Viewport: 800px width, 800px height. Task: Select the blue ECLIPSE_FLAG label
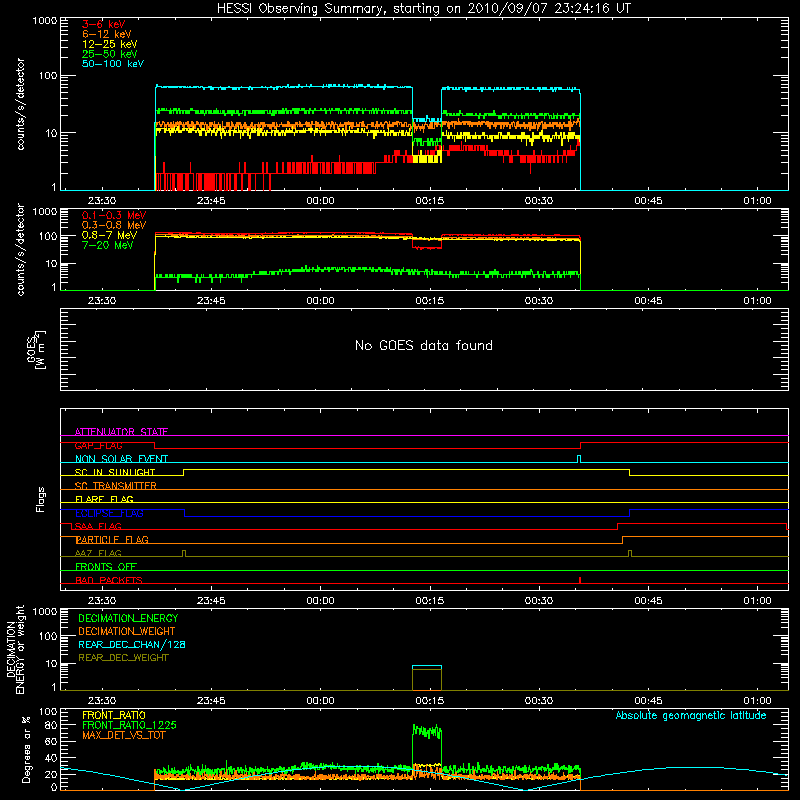pyautogui.click(x=109, y=513)
